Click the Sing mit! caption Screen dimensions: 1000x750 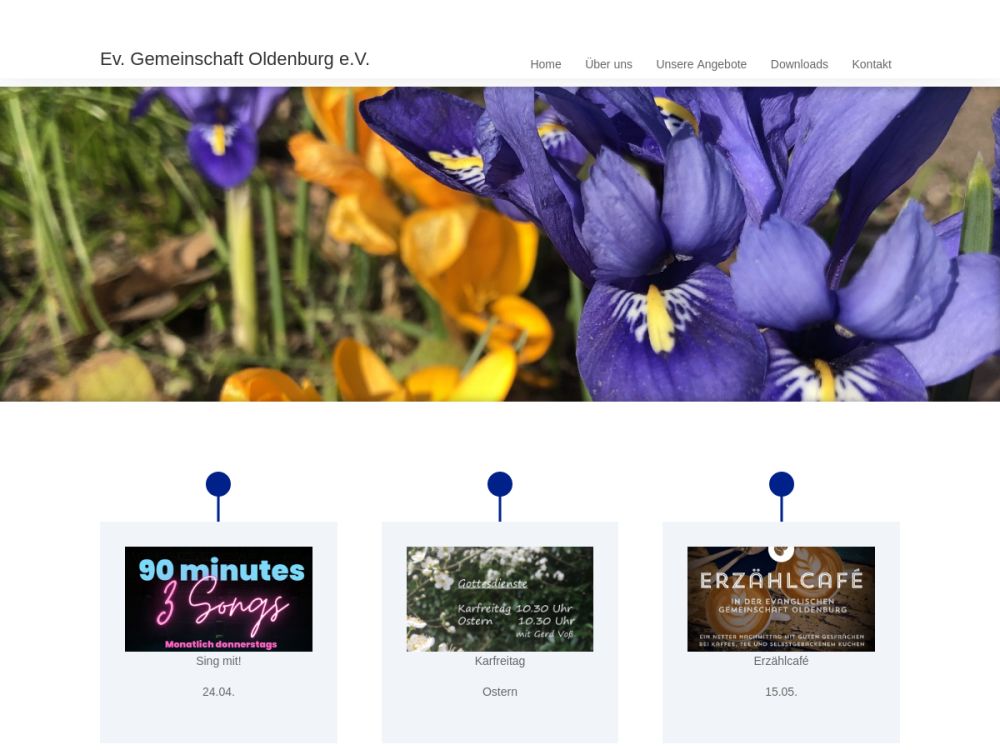(x=218, y=661)
